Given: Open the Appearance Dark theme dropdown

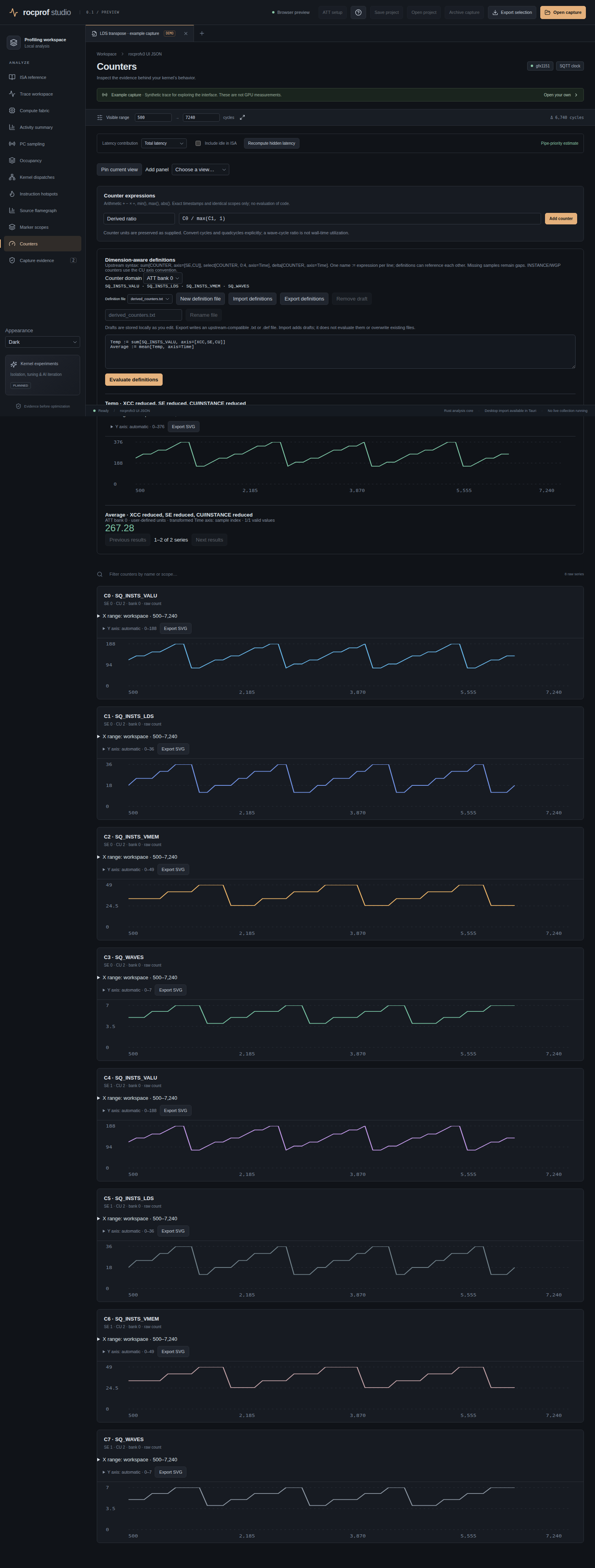Looking at the screenshot, I should click(42, 342).
